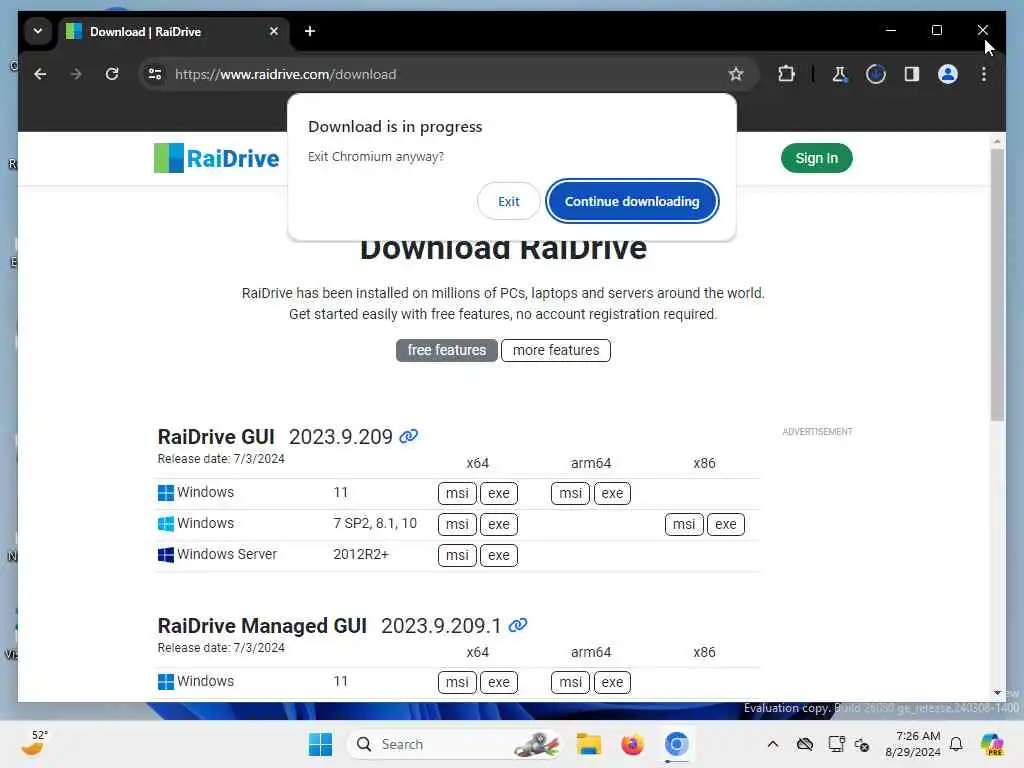Download Managed GUI Windows 11 x64 exe

tap(499, 682)
